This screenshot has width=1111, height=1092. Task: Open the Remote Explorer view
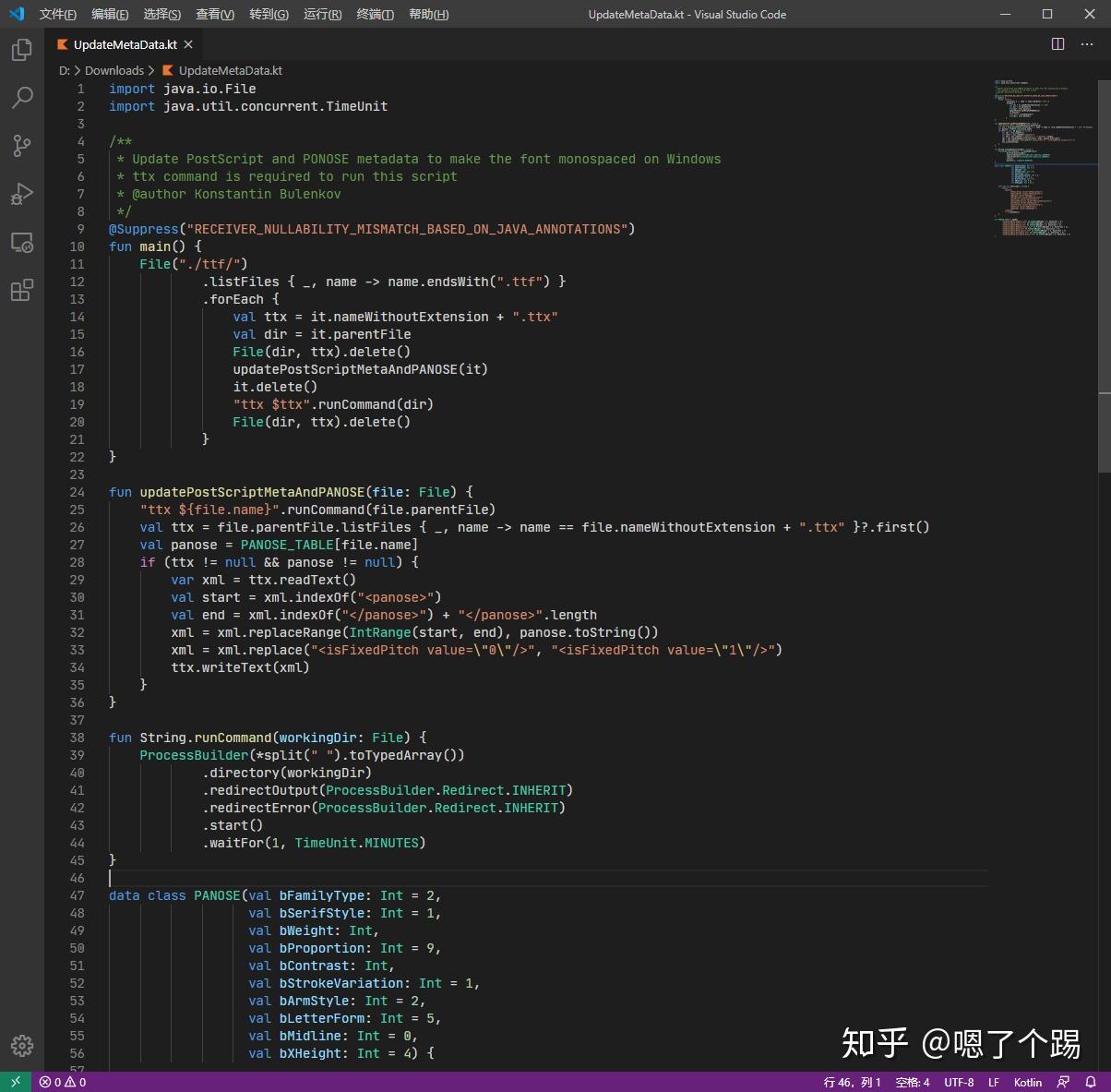[x=21, y=242]
